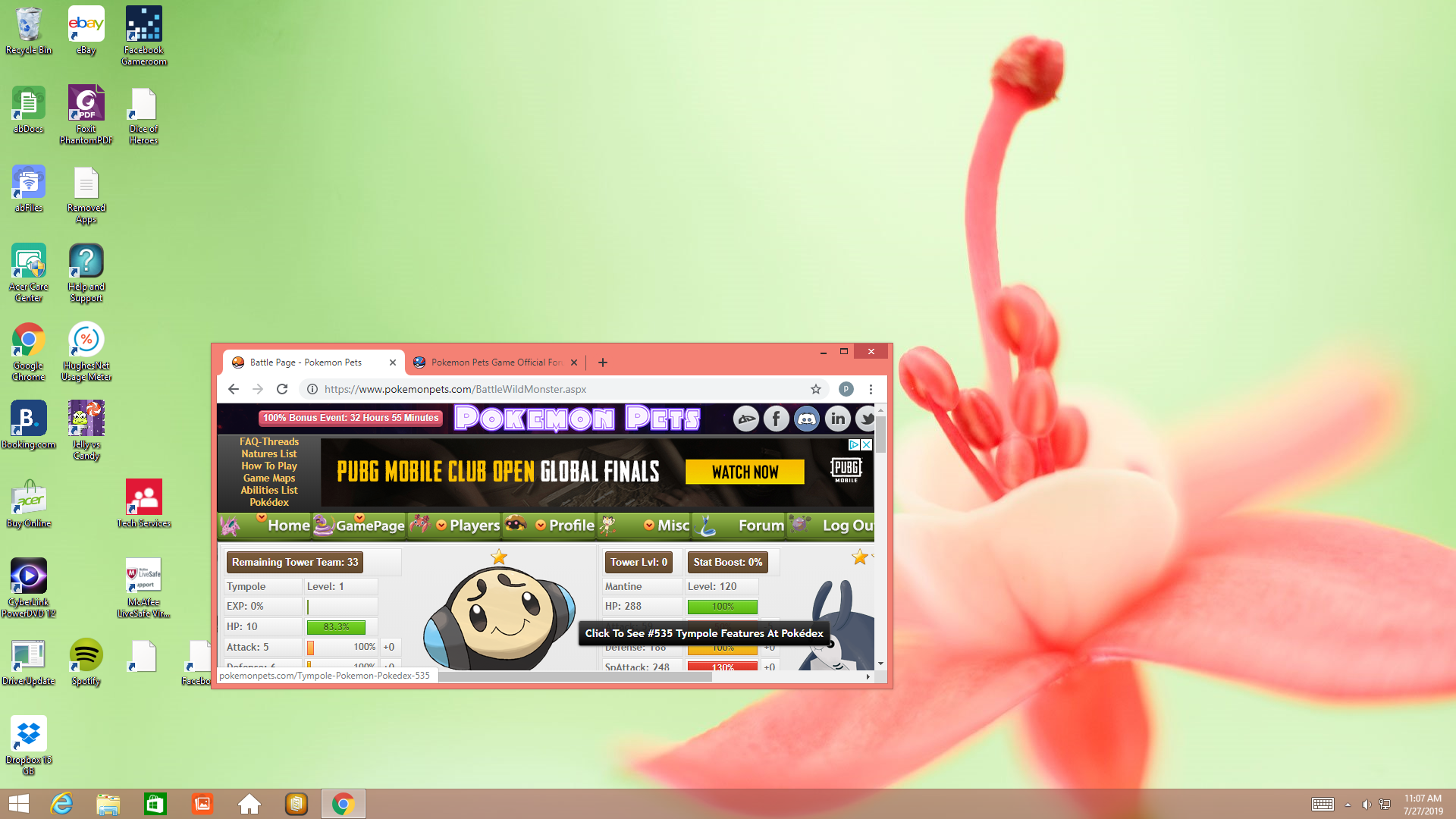The height and width of the screenshot is (819, 1456).
Task: Bookmark page with the star icon
Action: coord(816,389)
